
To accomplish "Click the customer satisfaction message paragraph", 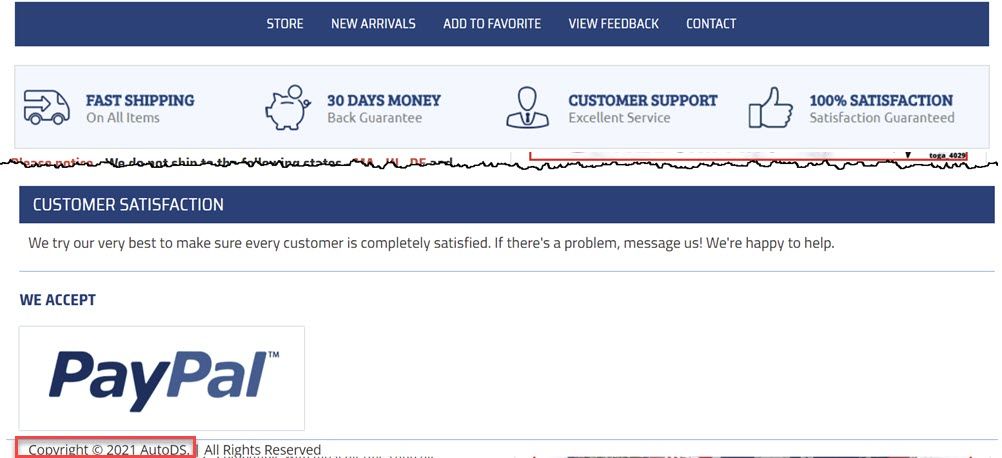I will coord(431,243).
